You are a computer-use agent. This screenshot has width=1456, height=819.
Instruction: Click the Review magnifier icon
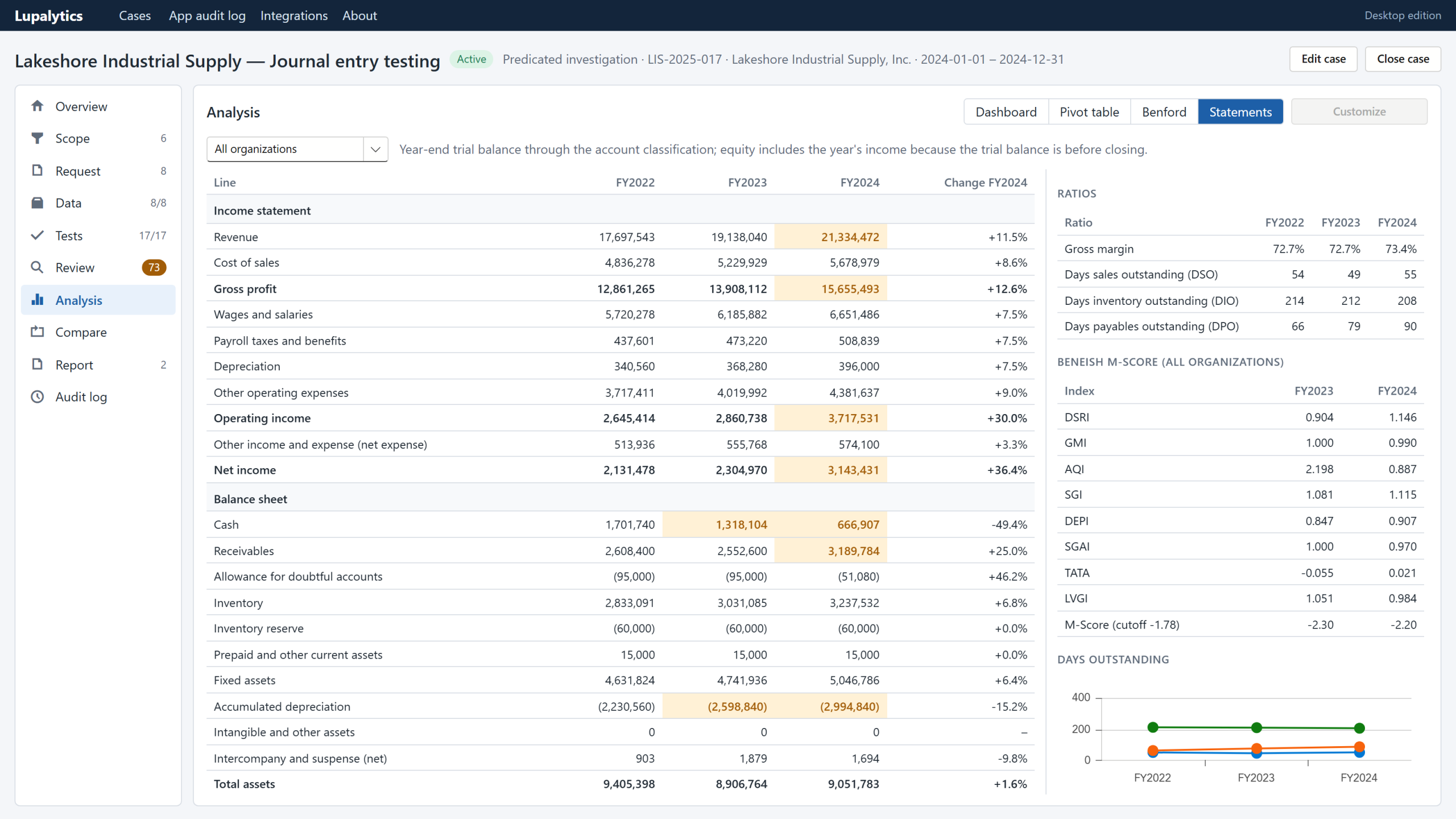[38, 267]
